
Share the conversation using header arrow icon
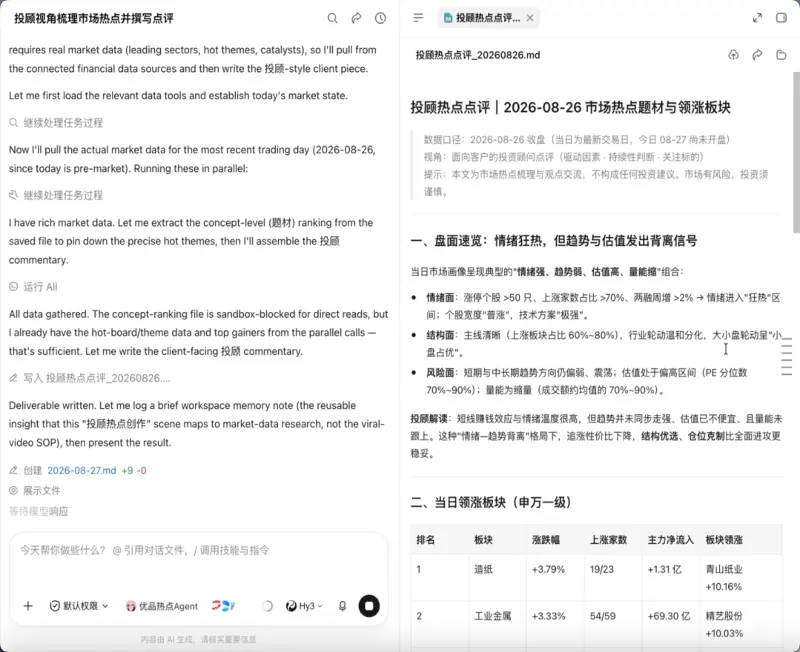coord(356,18)
